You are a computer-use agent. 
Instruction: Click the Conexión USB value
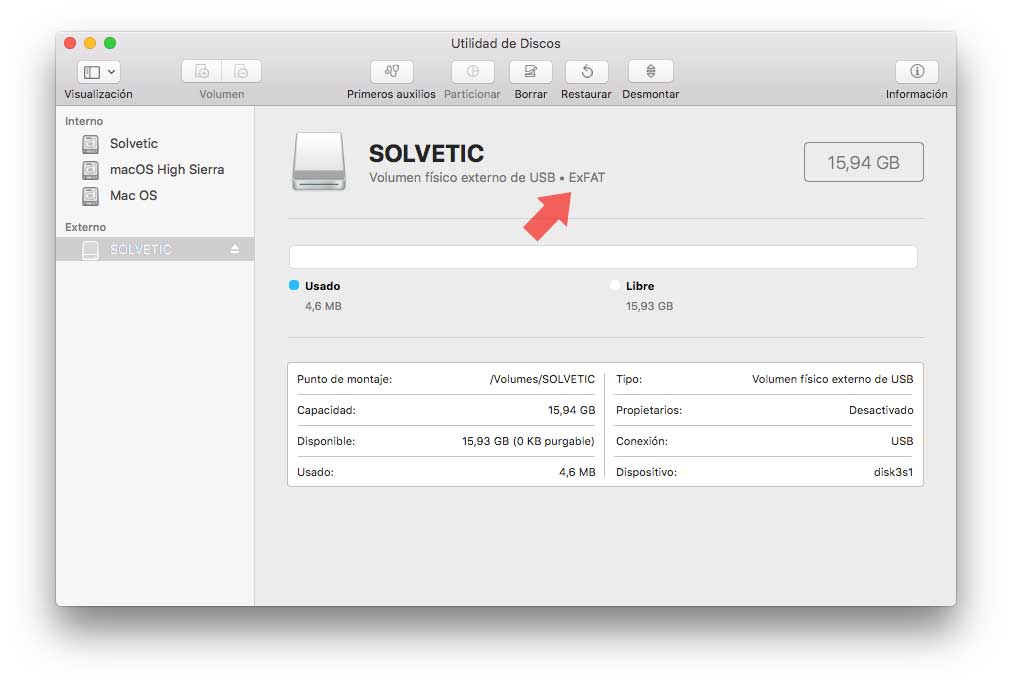[902, 441]
